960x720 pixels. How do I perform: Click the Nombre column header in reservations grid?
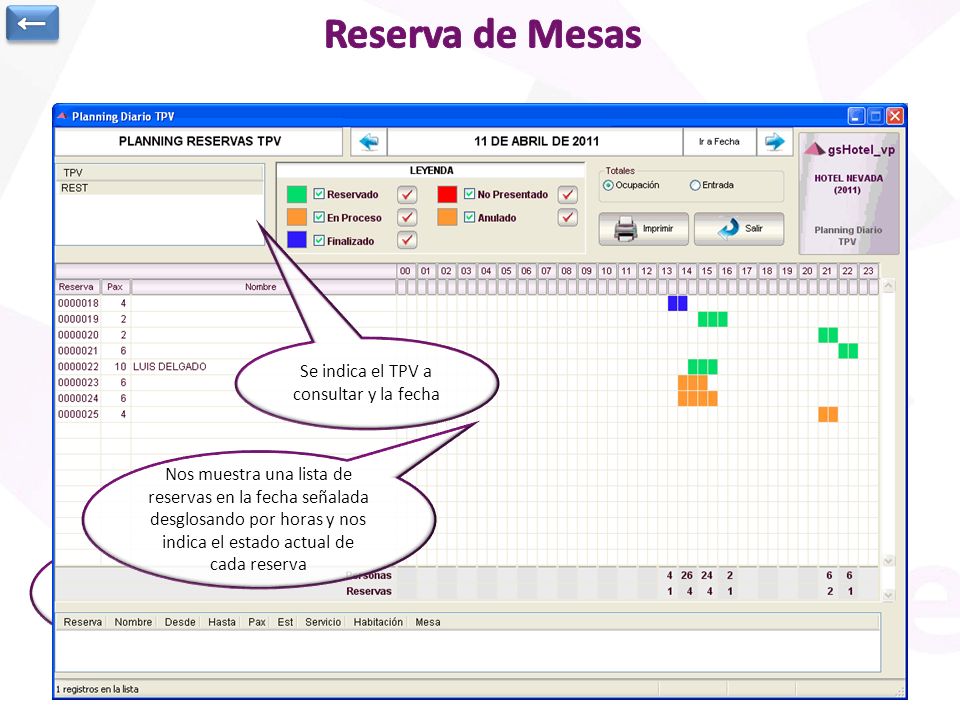click(x=263, y=287)
